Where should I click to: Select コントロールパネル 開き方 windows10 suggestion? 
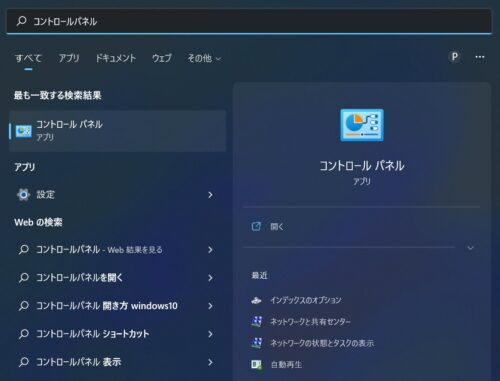click(x=118, y=306)
